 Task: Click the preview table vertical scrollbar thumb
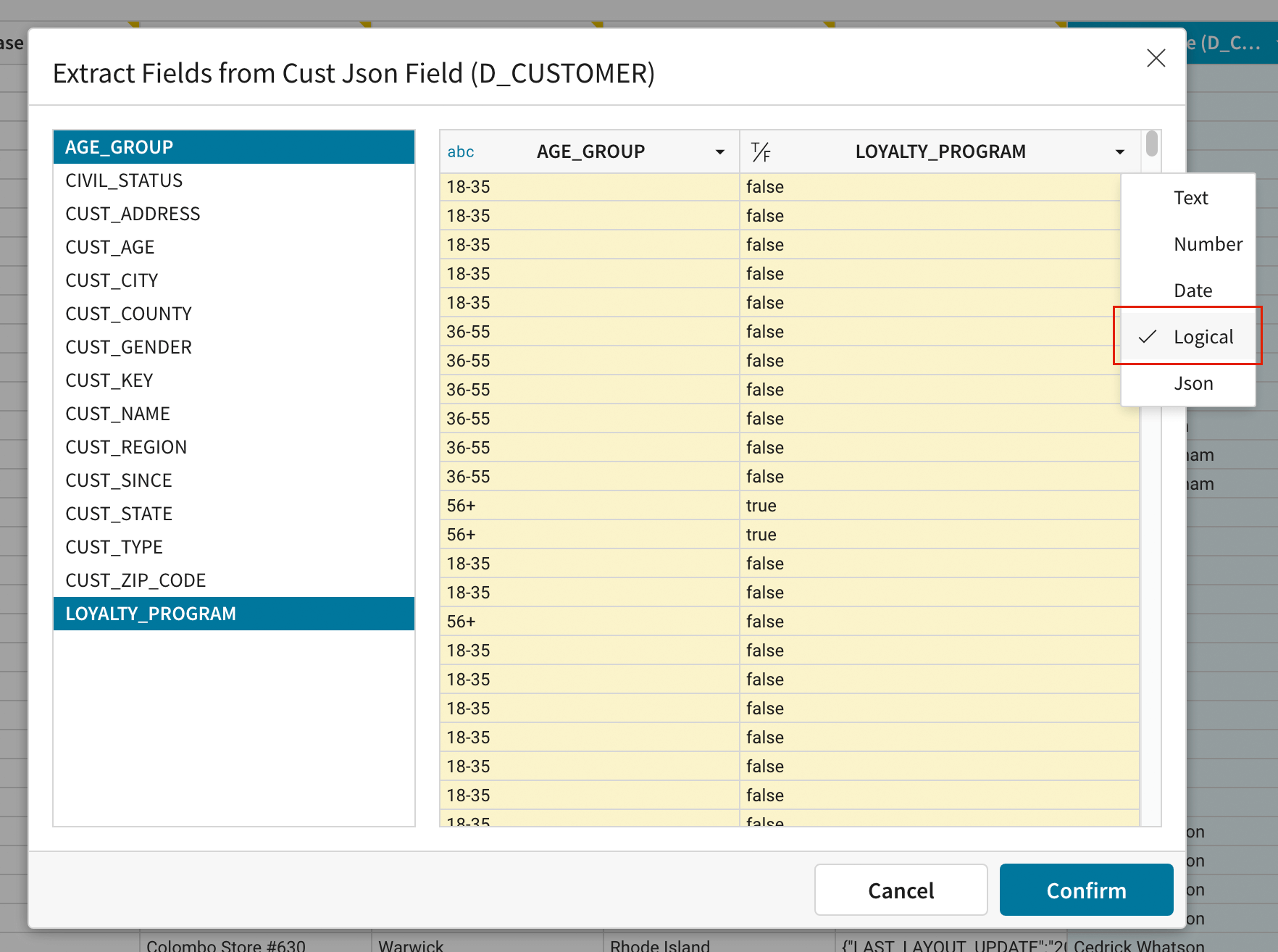pos(1151,143)
